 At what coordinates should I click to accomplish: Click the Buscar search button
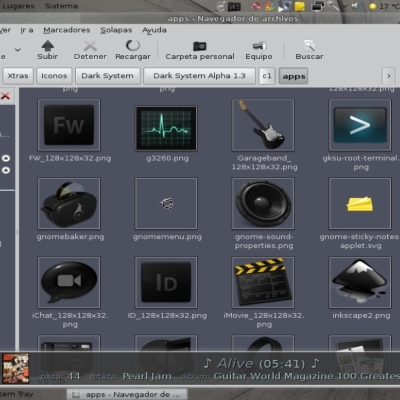tap(309, 50)
